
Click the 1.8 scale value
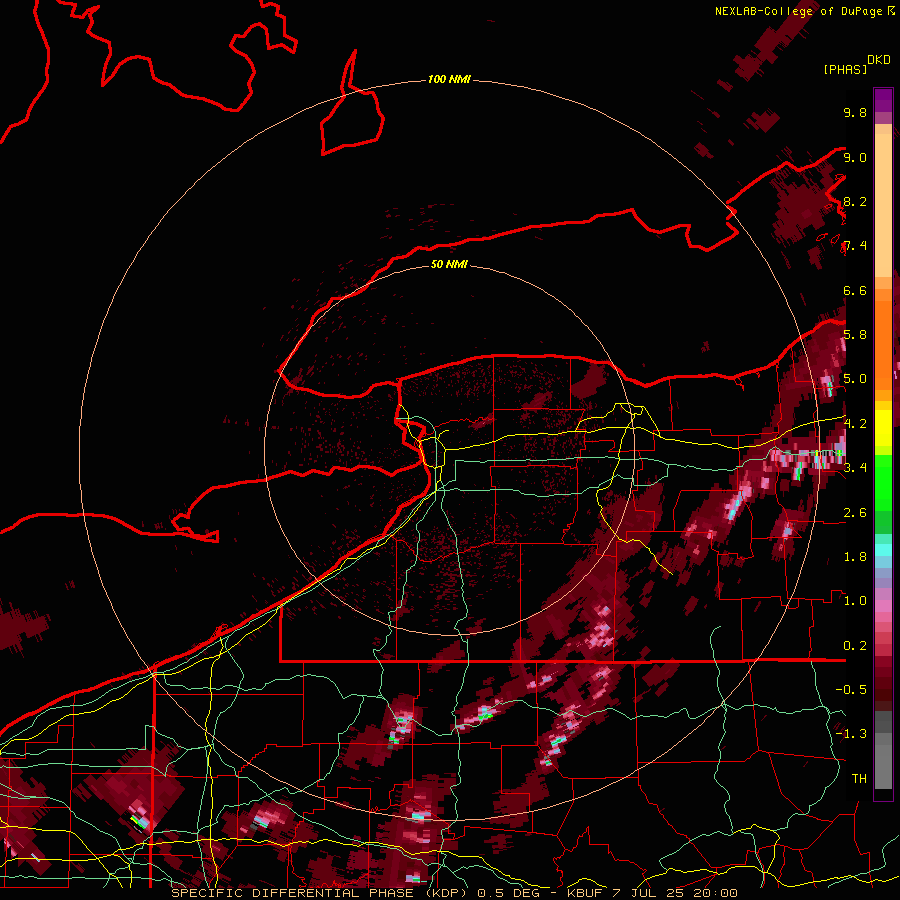coord(855,557)
